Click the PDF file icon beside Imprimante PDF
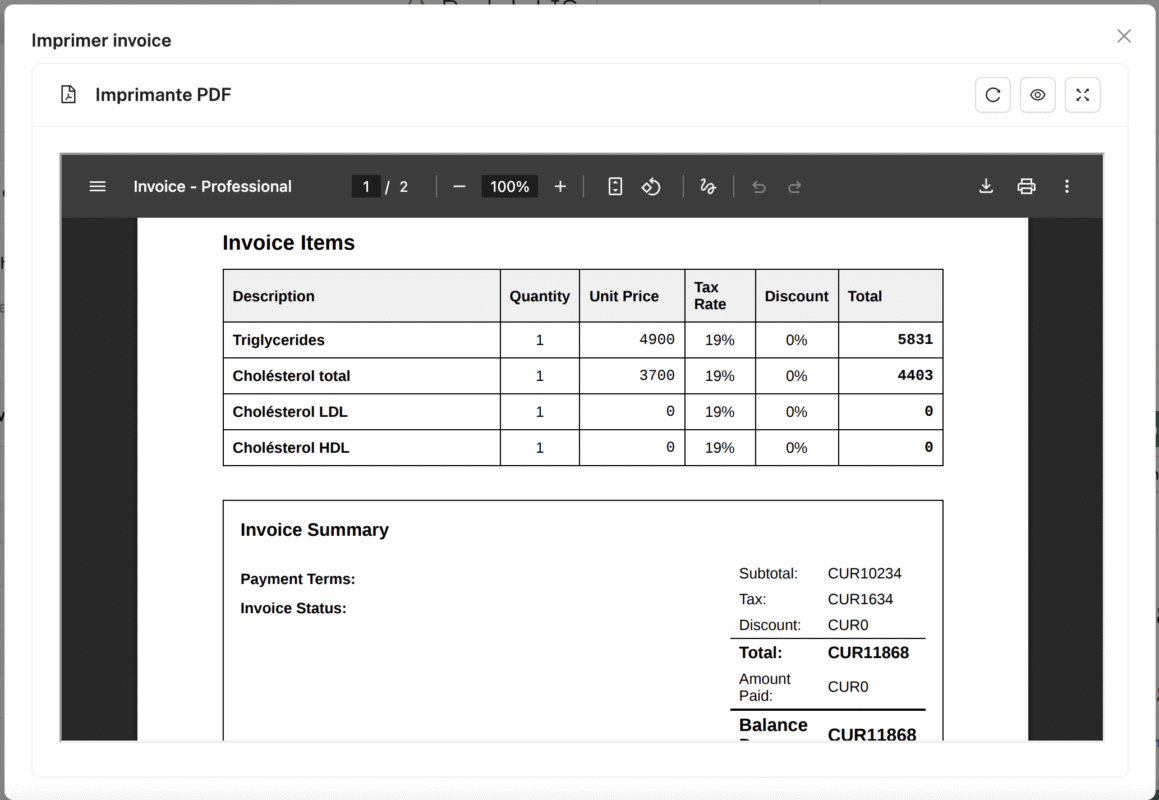 [x=68, y=95]
